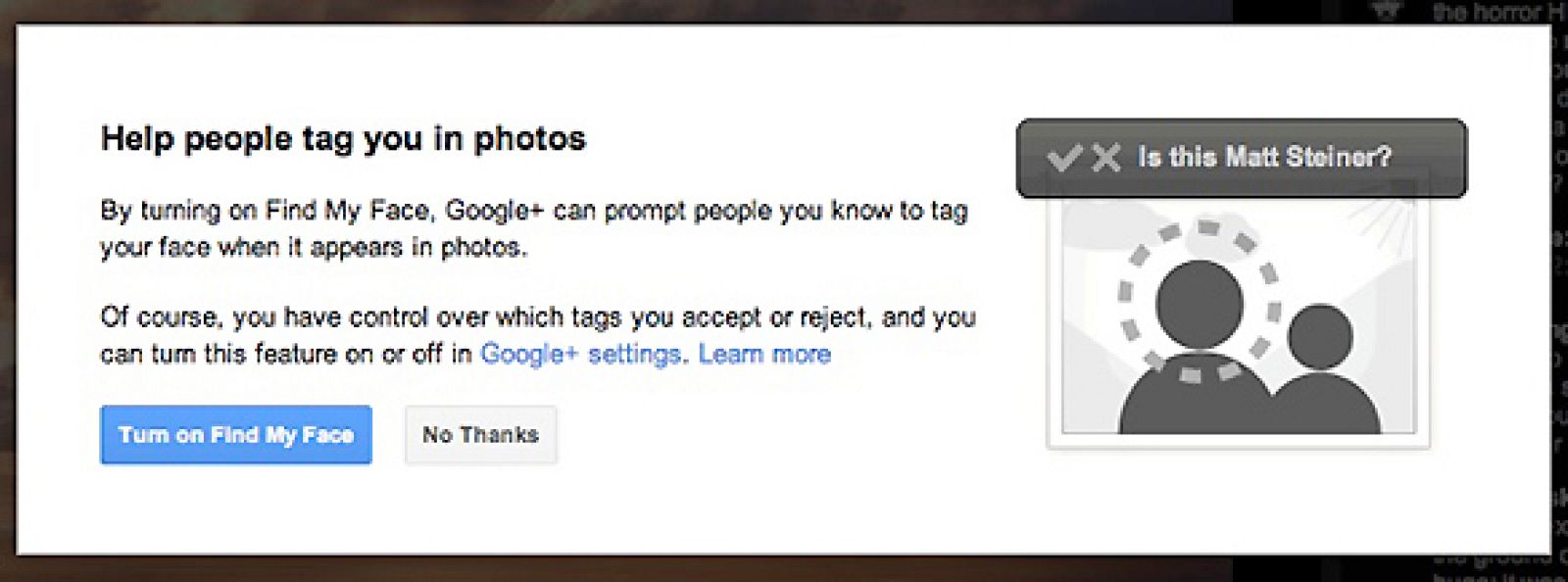Select the larger person silhouette's head
This screenshot has width=1568, height=582.
(1199, 302)
